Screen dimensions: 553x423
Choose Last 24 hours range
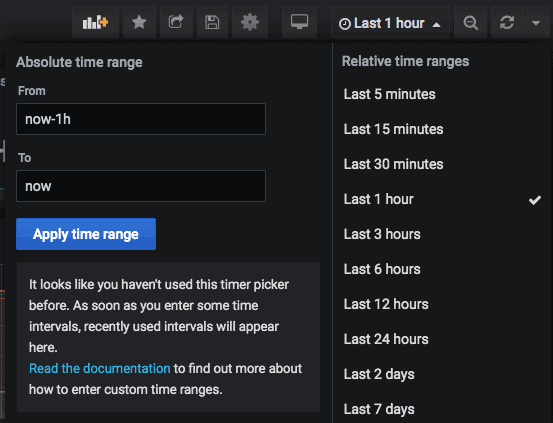coord(386,339)
